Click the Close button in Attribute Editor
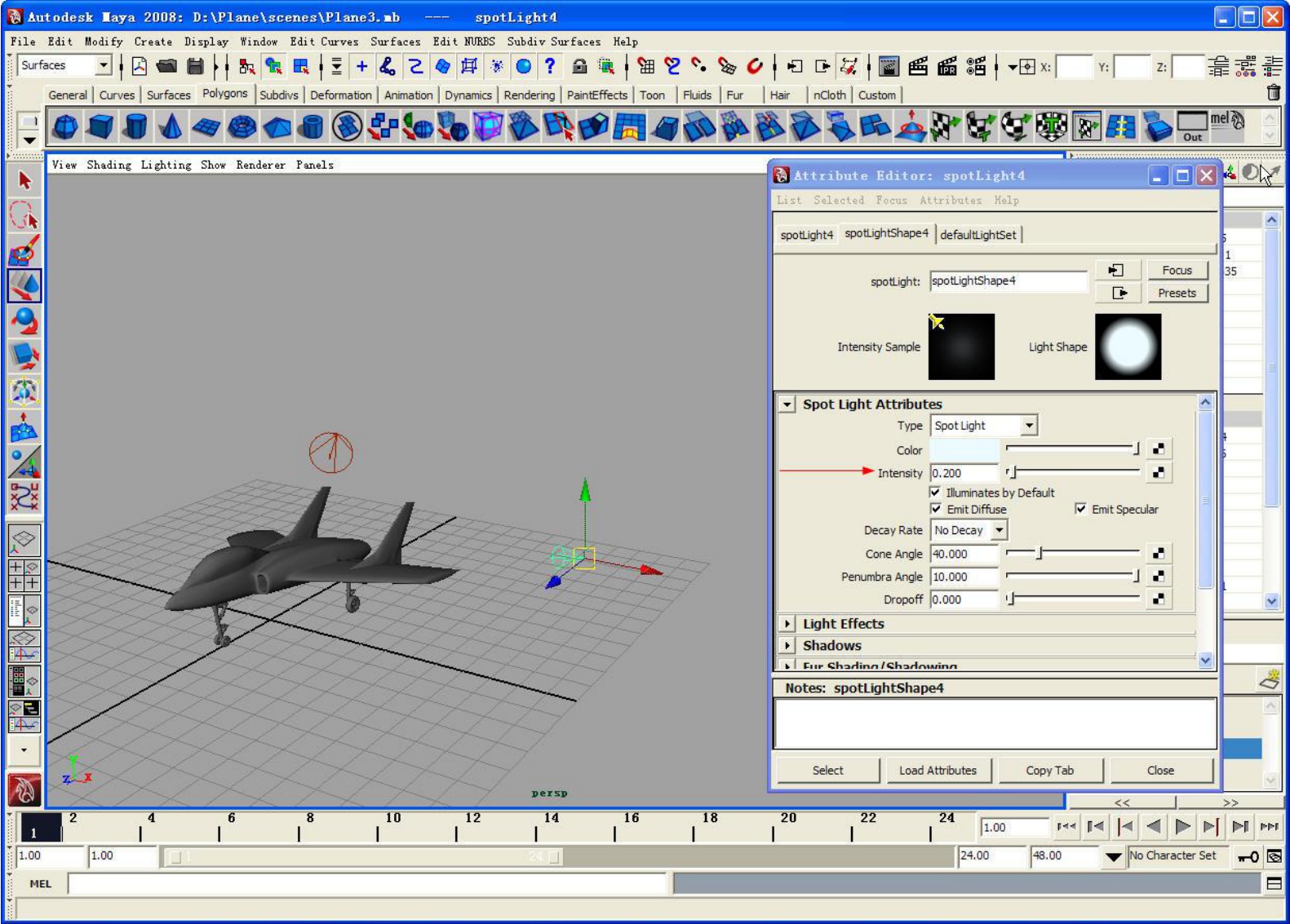 point(1160,770)
